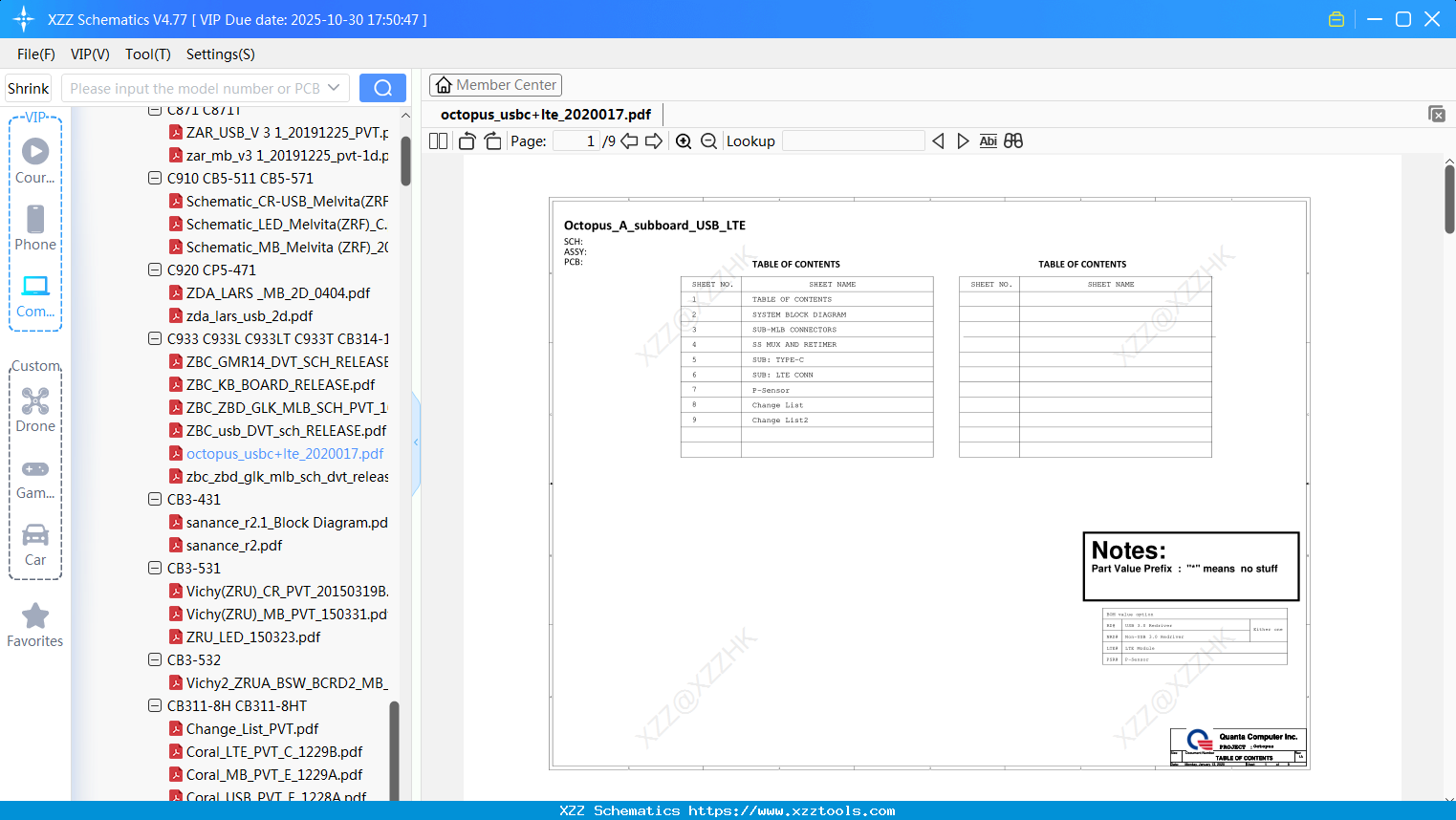
Task: Open Favorites star in sidebar
Action: (x=35, y=625)
